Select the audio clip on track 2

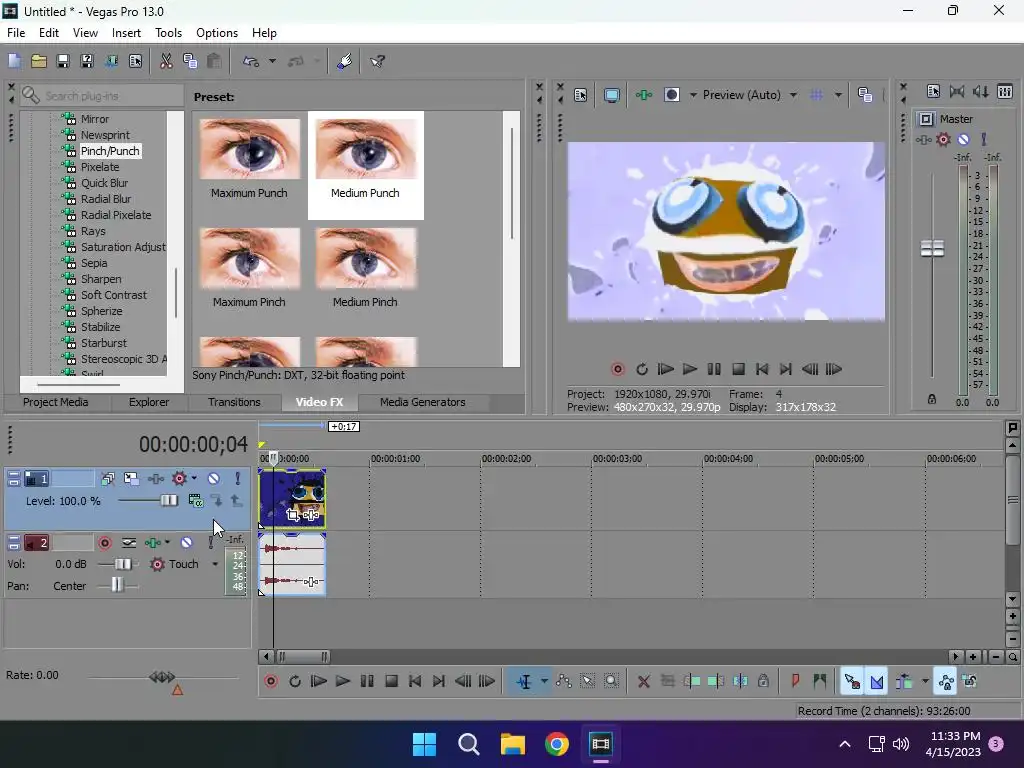[292, 564]
